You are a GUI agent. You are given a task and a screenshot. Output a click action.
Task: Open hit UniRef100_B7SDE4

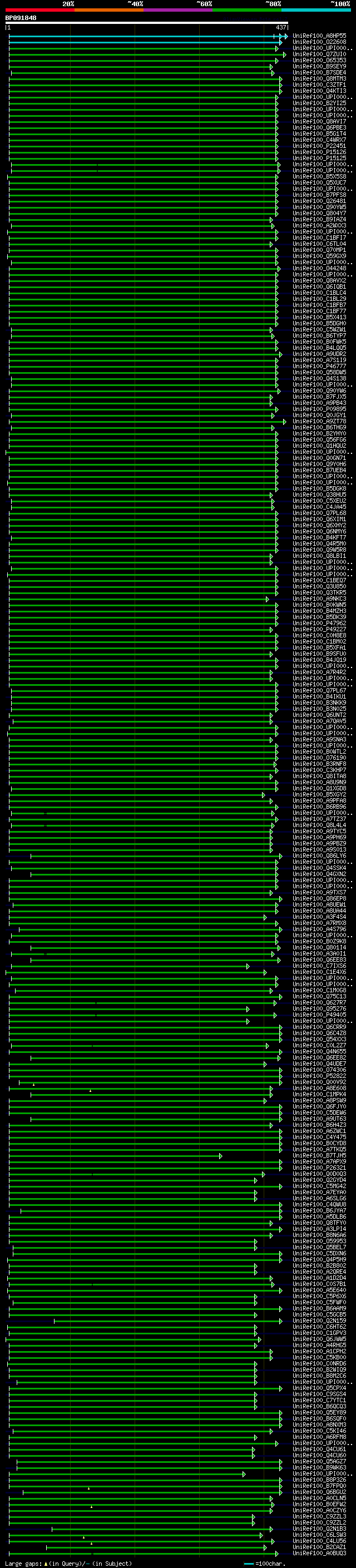tap(319, 72)
